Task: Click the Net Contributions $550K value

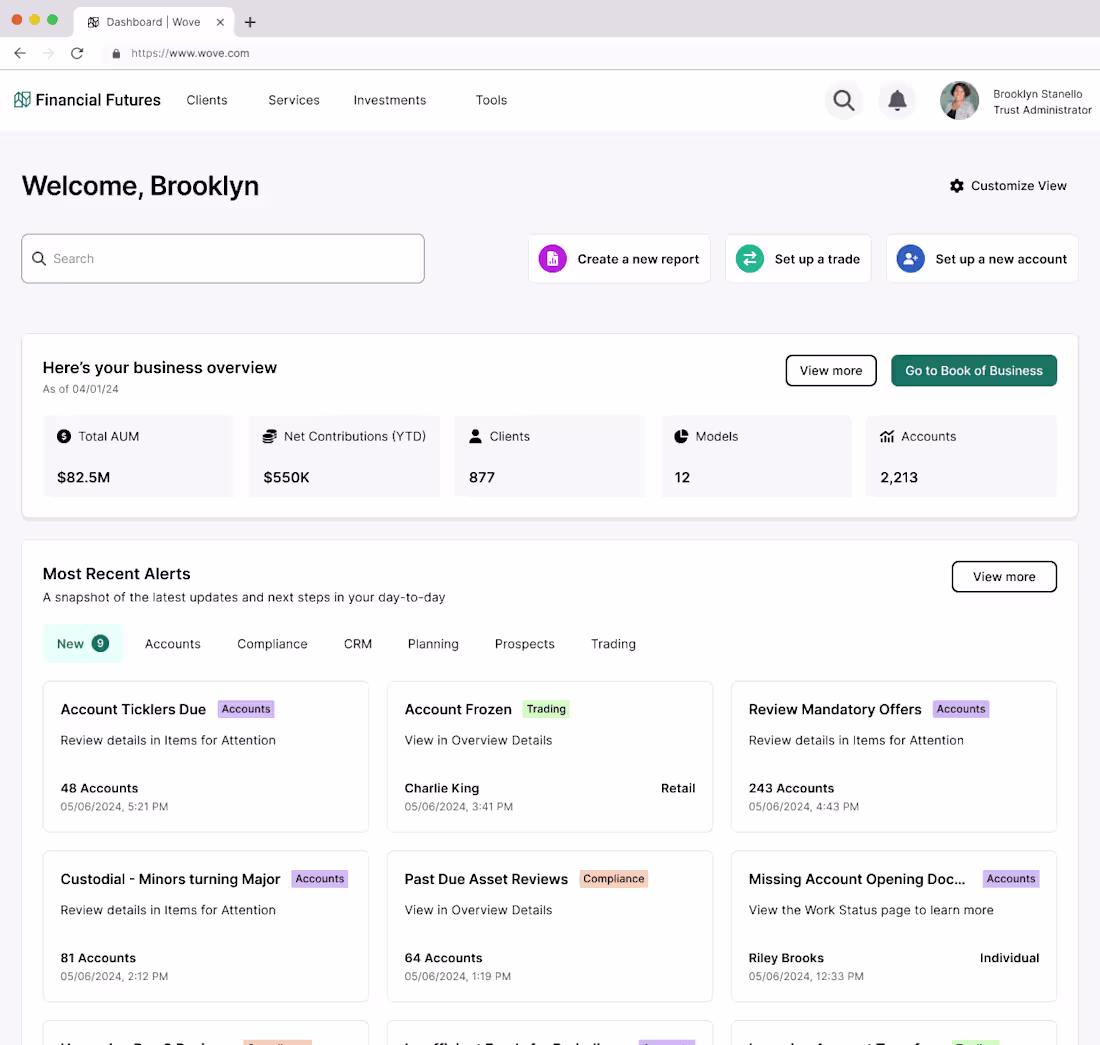Action: point(286,478)
